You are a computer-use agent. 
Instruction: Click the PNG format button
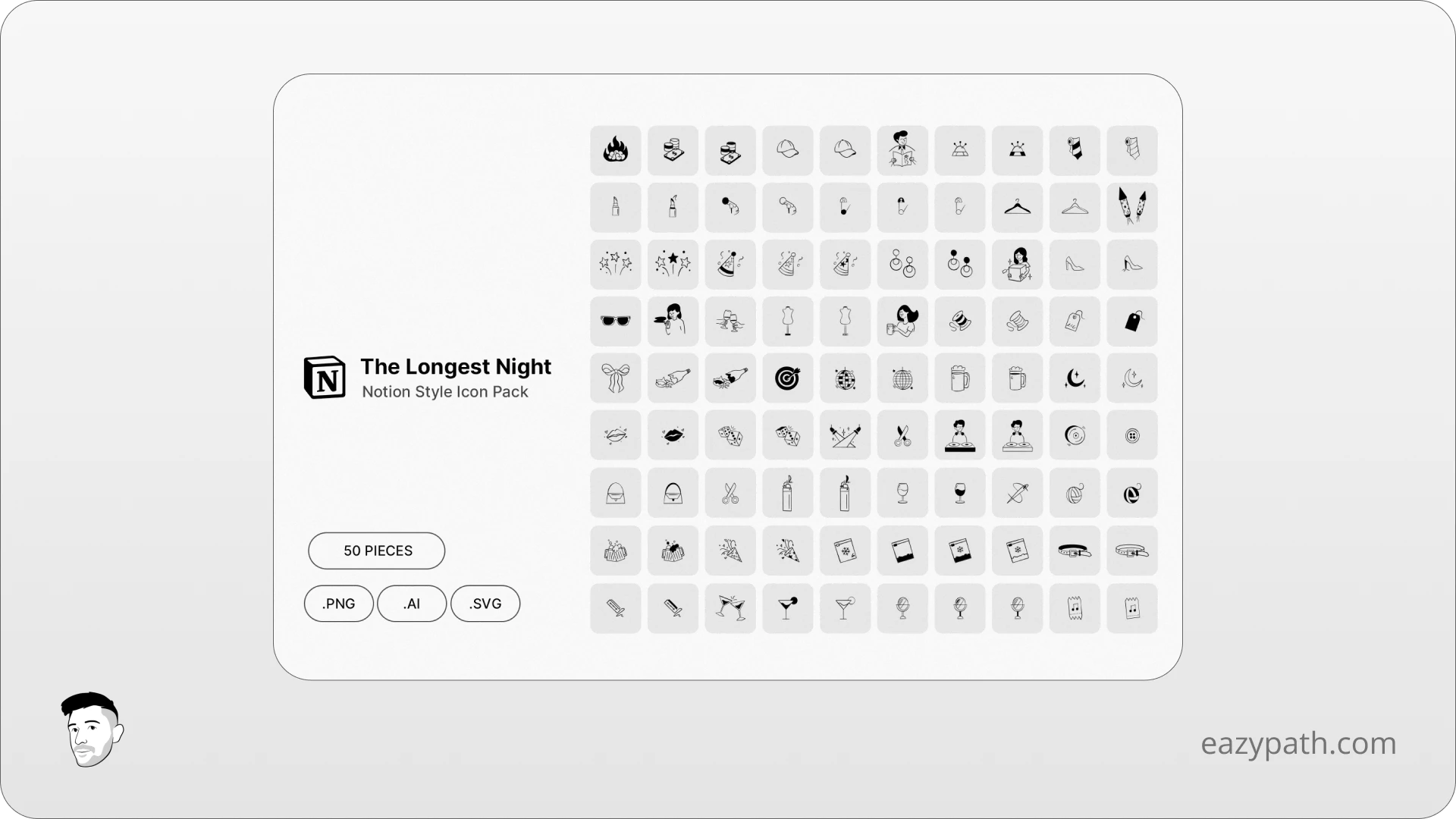coord(338,603)
